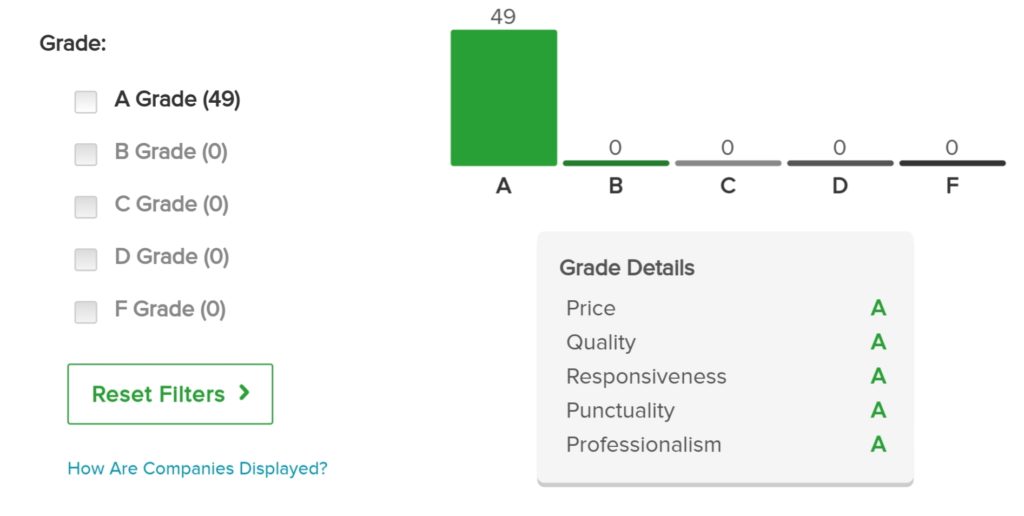
Task: Click the Grade Details heading
Action: pos(627,268)
